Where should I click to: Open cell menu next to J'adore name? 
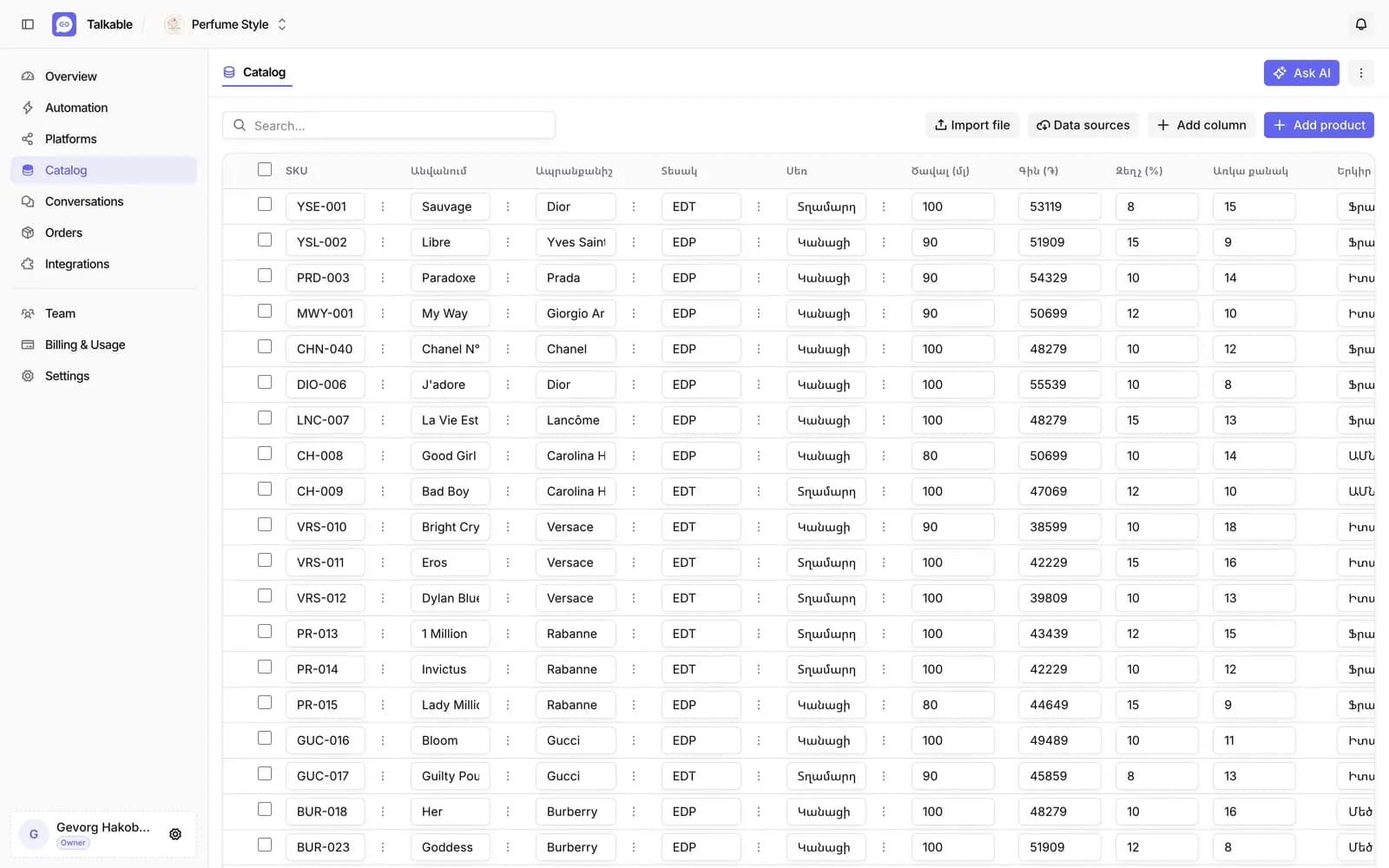click(508, 385)
